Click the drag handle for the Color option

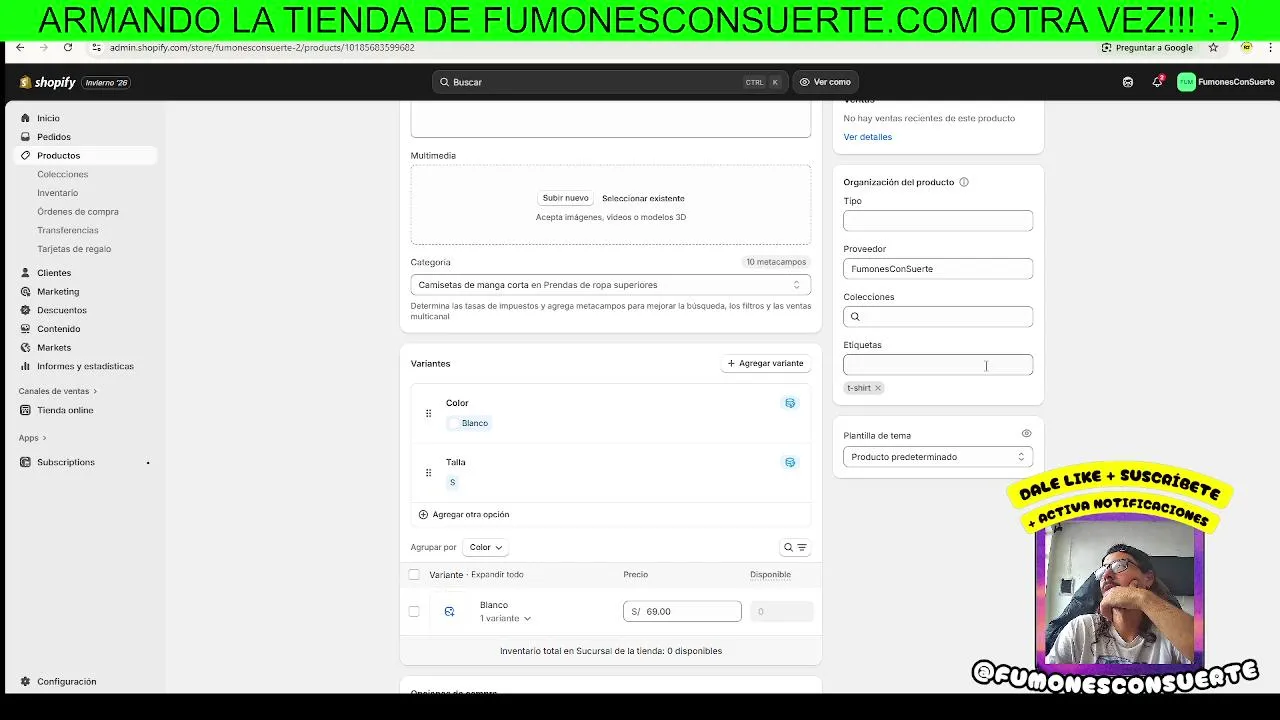tap(428, 413)
